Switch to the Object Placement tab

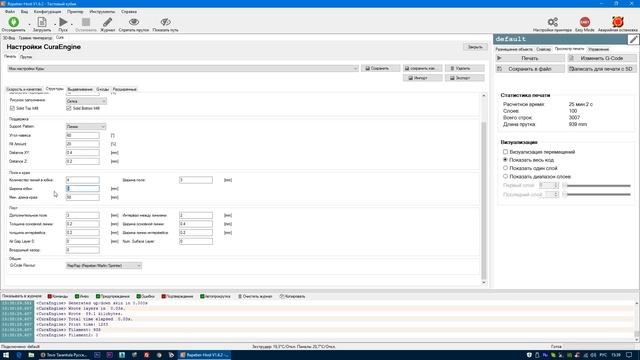[514, 49]
